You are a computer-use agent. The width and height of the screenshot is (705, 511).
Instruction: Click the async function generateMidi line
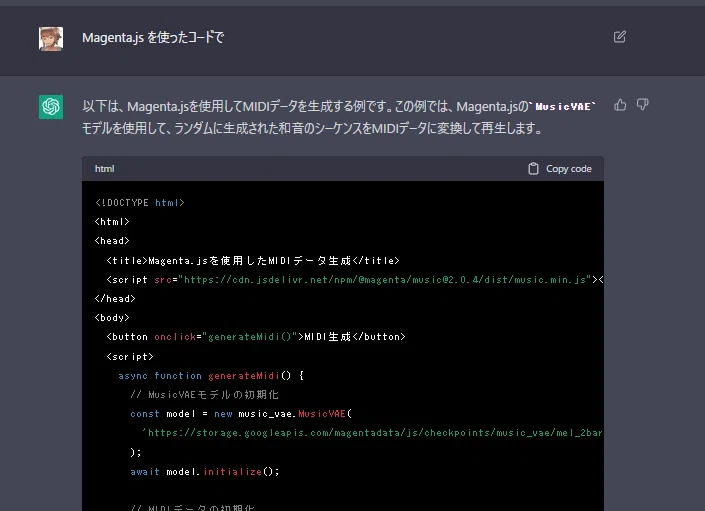211,376
